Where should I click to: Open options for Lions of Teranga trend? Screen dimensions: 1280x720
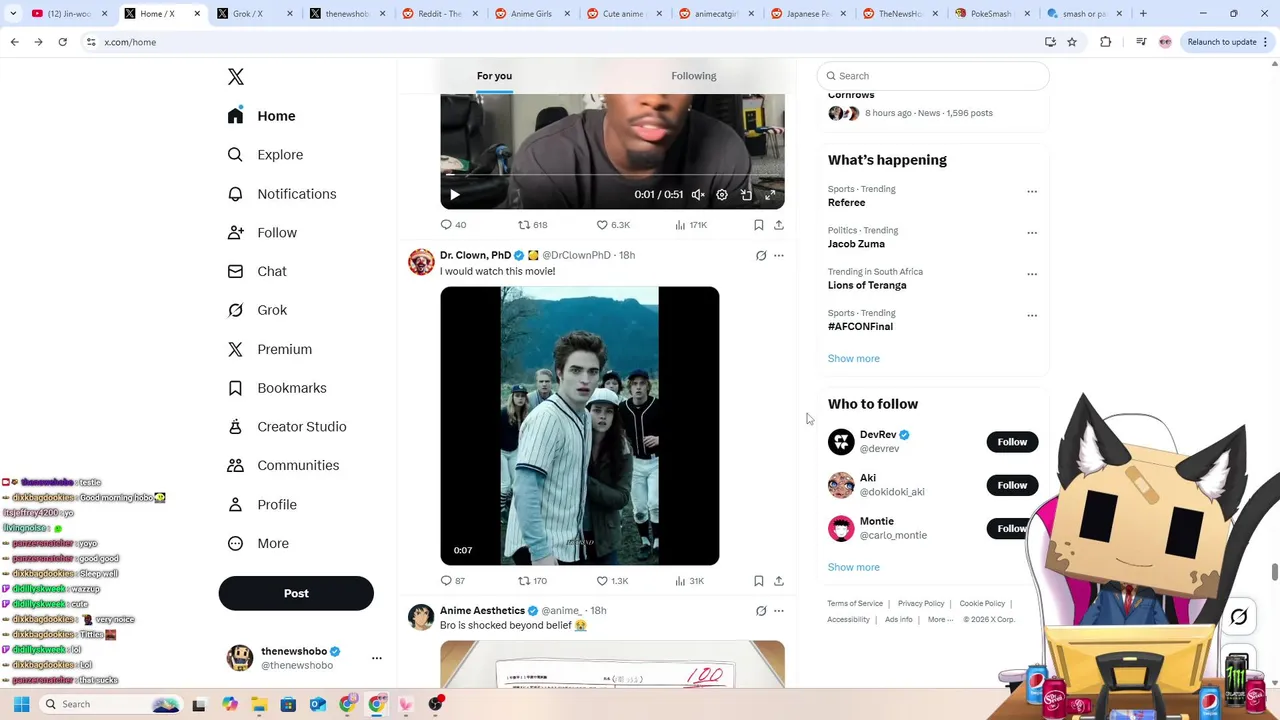(x=1032, y=274)
